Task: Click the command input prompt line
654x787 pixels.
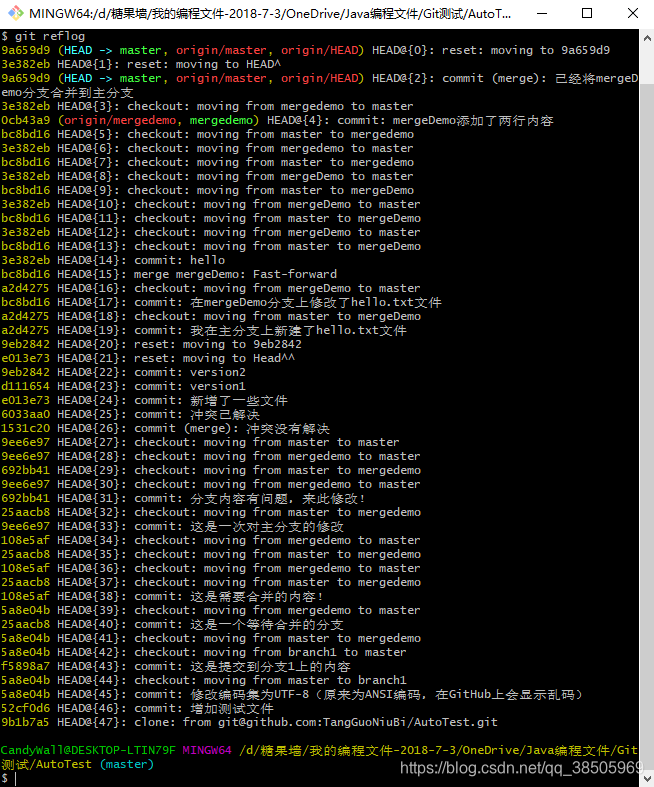Action: click(x=319, y=779)
